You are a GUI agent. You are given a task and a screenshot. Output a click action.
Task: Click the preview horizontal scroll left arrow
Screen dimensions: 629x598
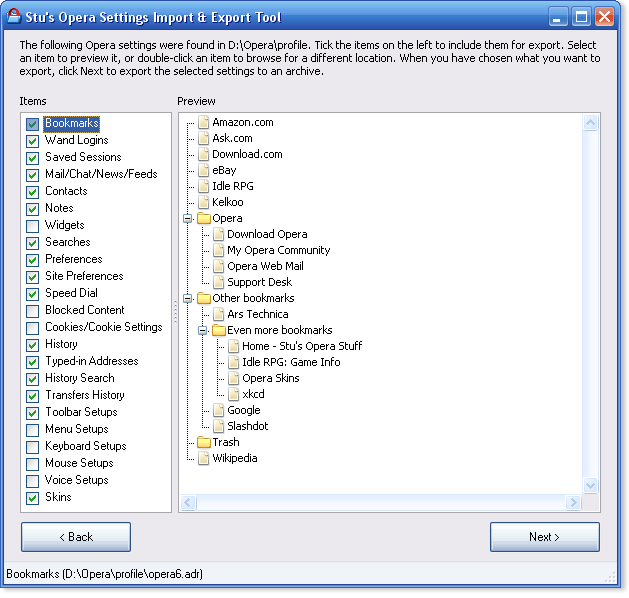point(189,502)
